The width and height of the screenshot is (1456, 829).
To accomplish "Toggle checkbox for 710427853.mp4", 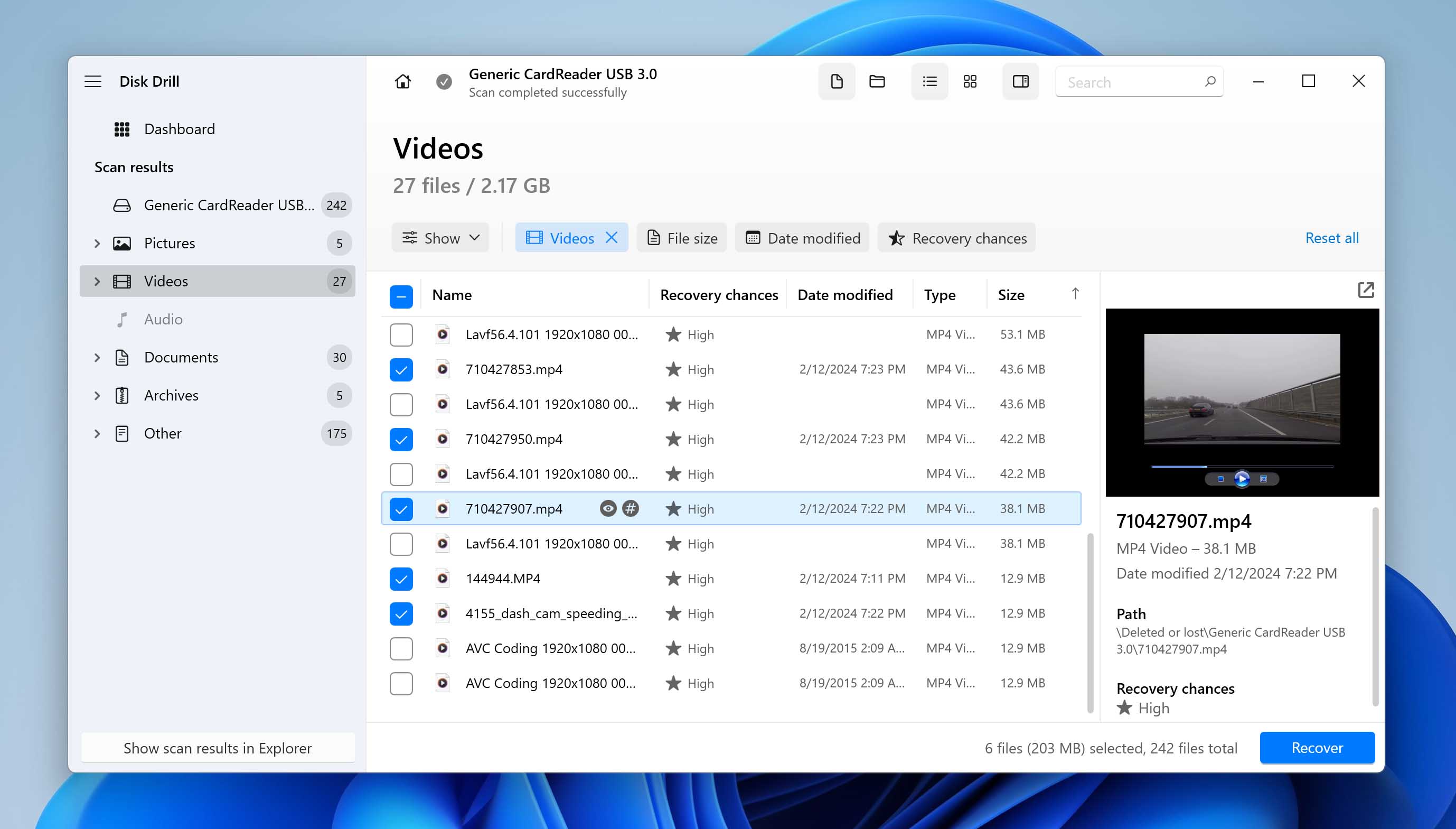I will click(x=401, y=369).
